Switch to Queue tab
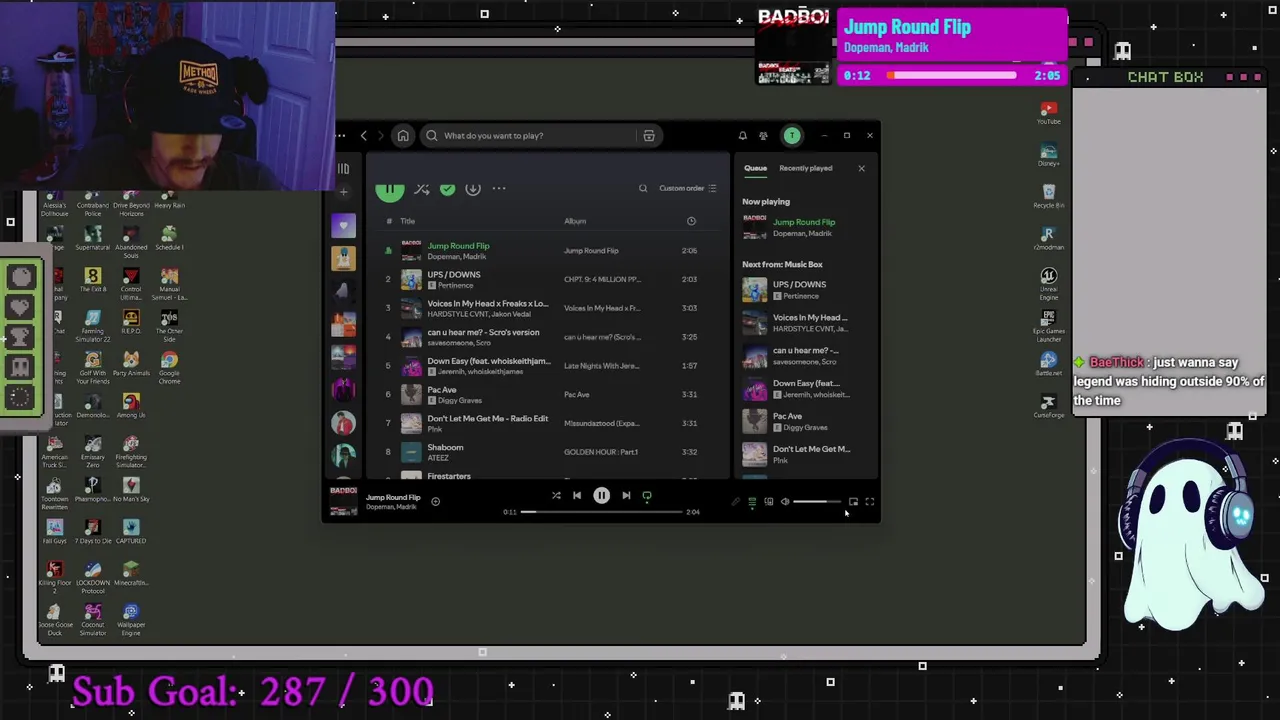 coord(755,168)
